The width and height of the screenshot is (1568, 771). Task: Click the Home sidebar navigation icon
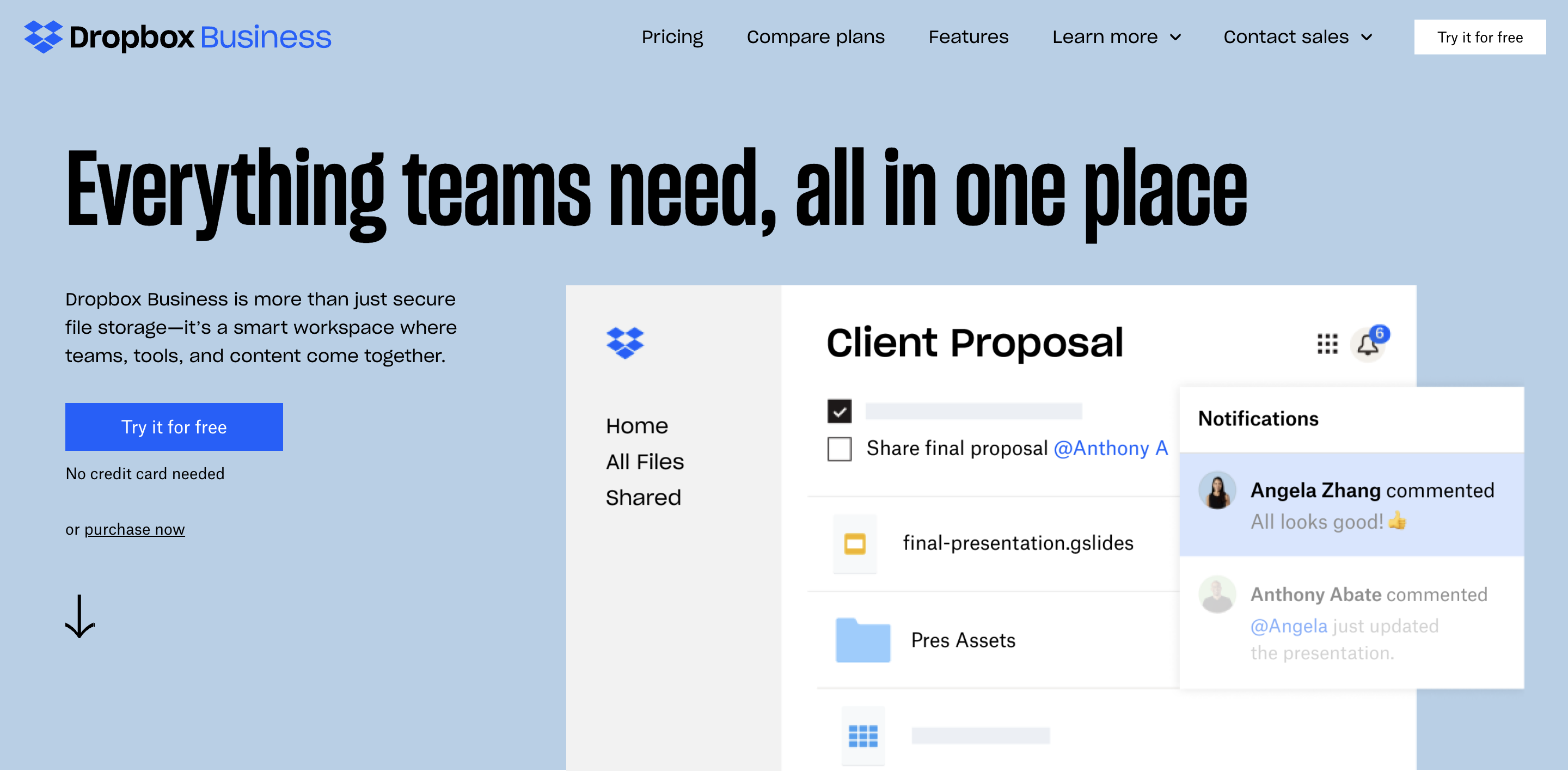pyautogui.click(x=636, y=425)
